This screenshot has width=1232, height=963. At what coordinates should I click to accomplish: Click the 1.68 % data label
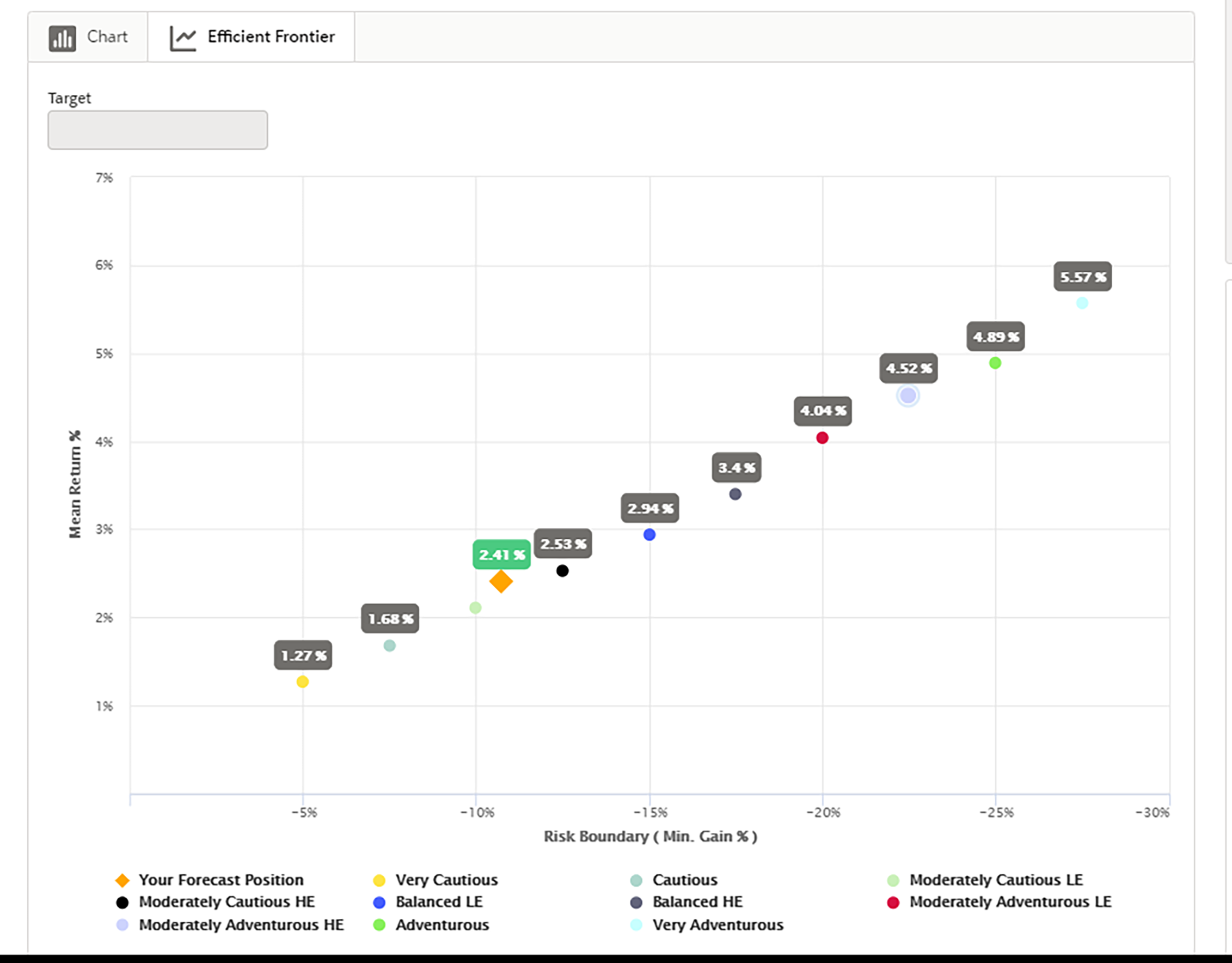click(x=390, y=619)
